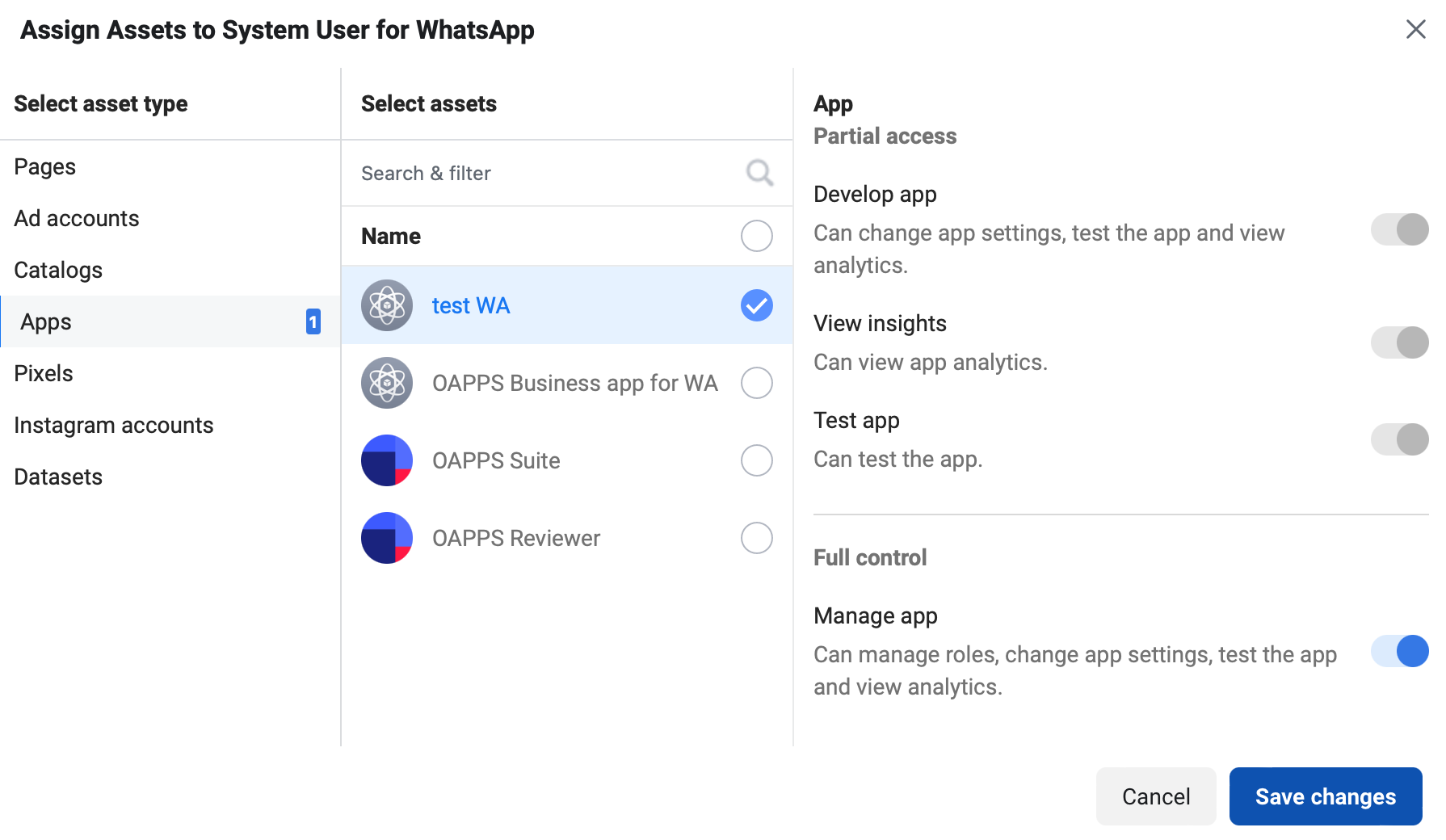Check the OAPPS Suite checkbox

(x=756, y=460)
